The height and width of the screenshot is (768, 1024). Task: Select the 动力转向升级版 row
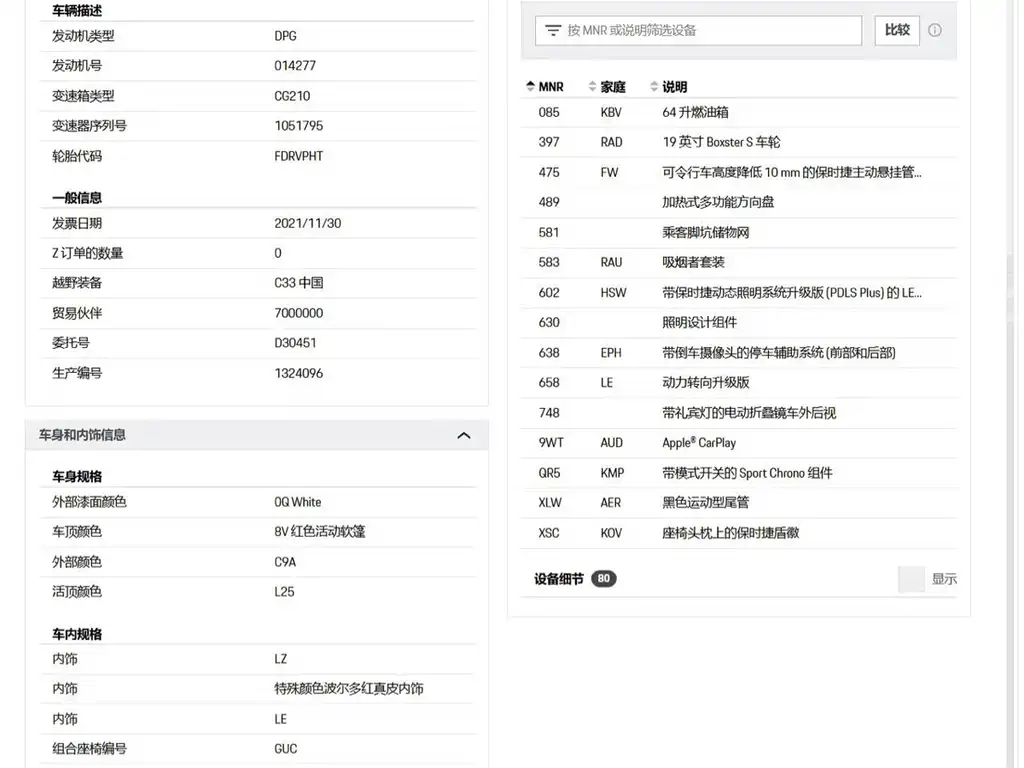click(739, 383)
